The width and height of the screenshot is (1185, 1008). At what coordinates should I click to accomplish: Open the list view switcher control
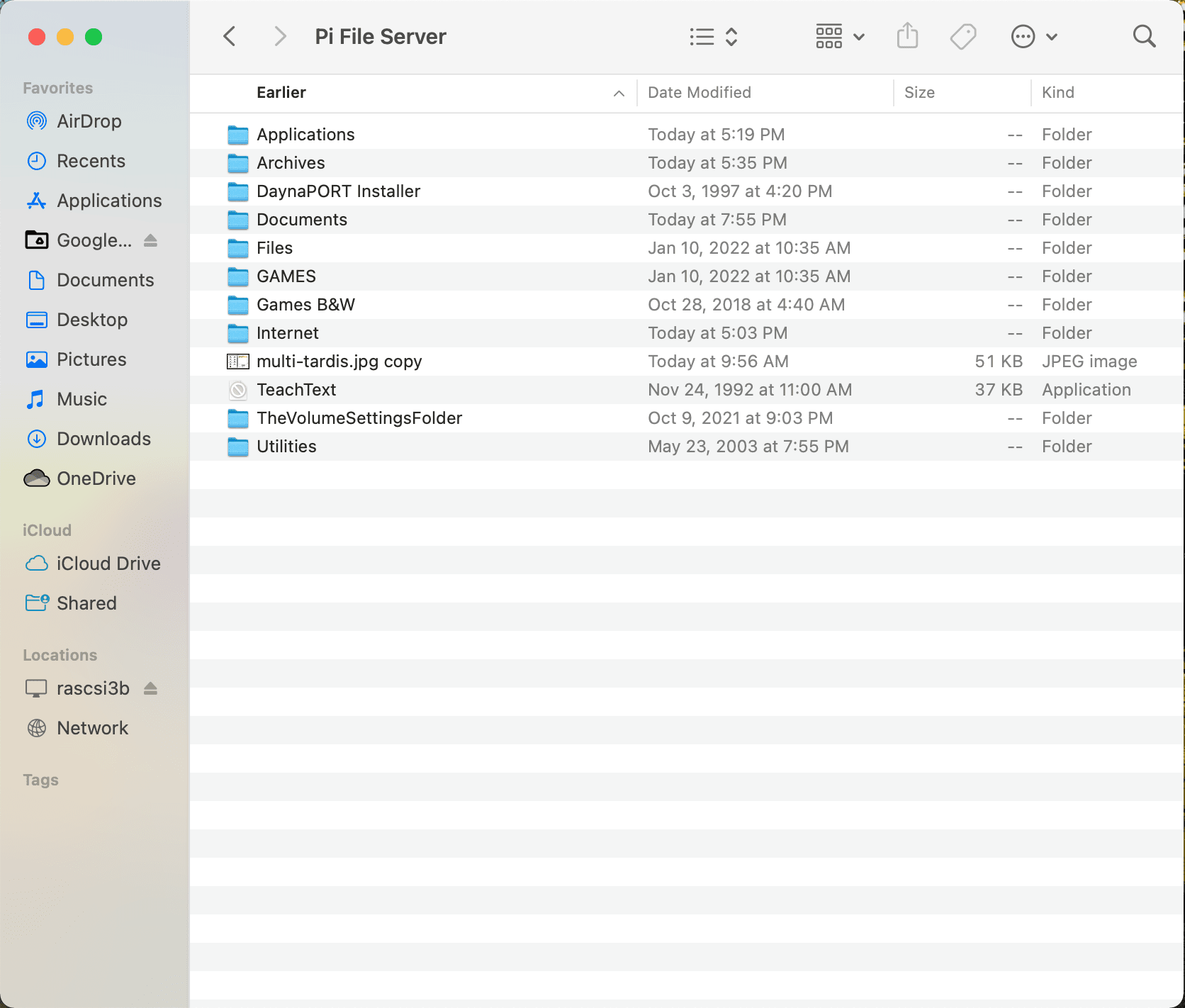[714, 36]
